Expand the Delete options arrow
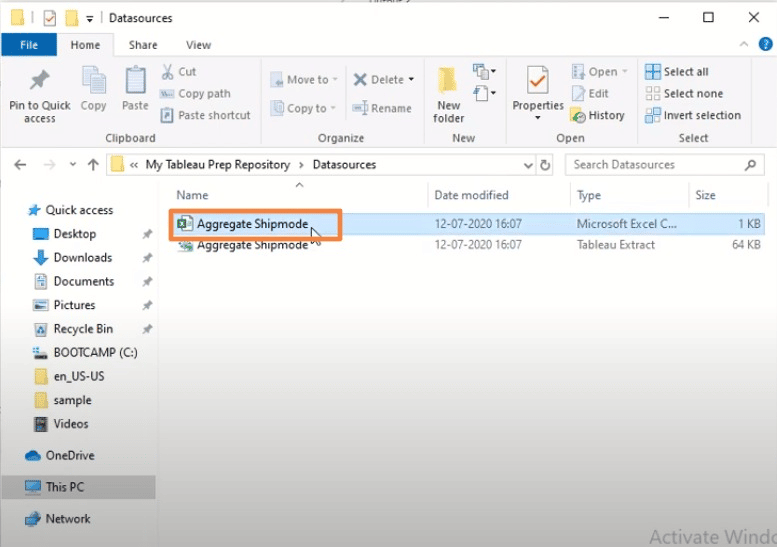777x547 pixels. (411, 80)
